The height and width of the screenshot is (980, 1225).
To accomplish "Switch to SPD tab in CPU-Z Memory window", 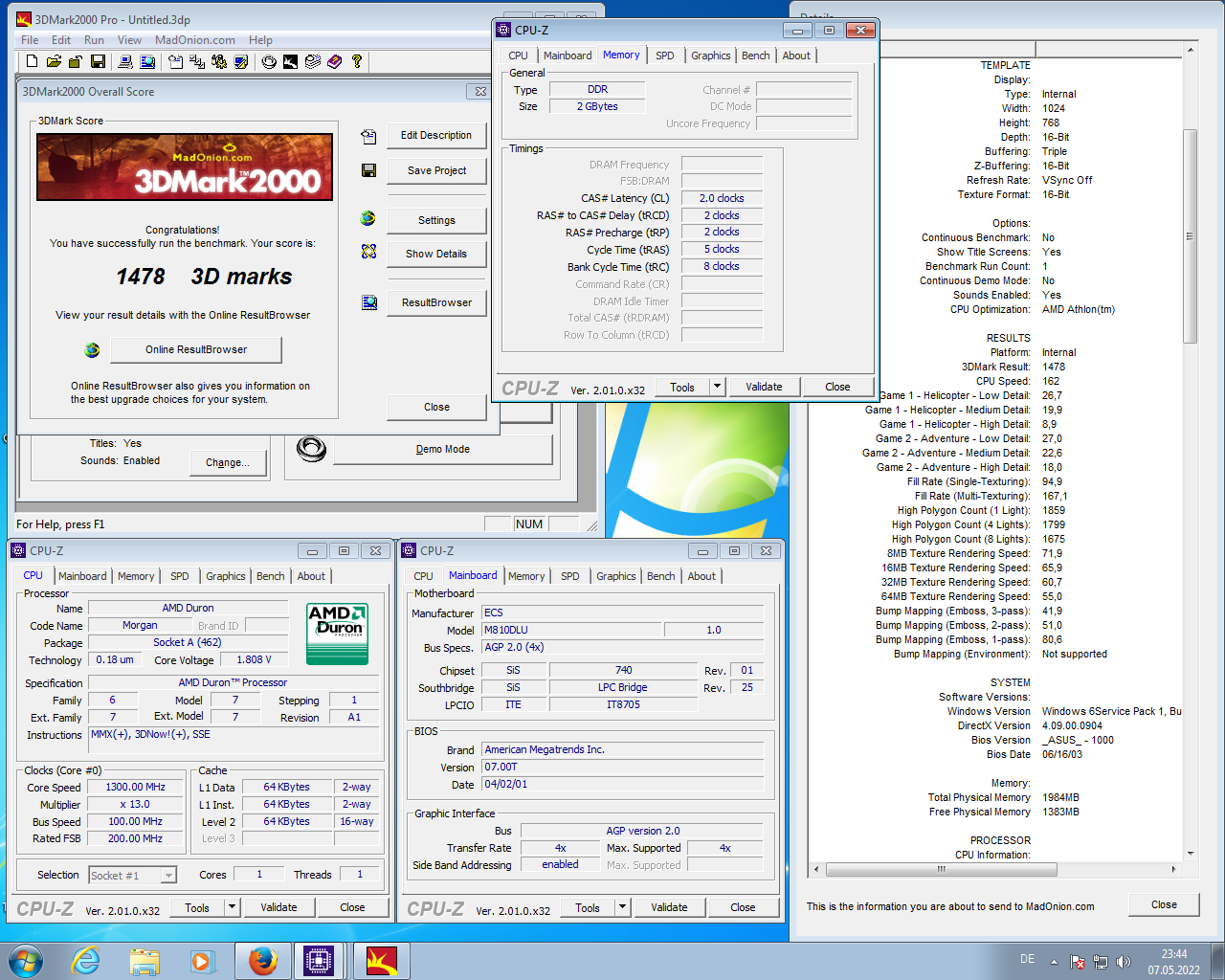I will click(x=665, y=56).
